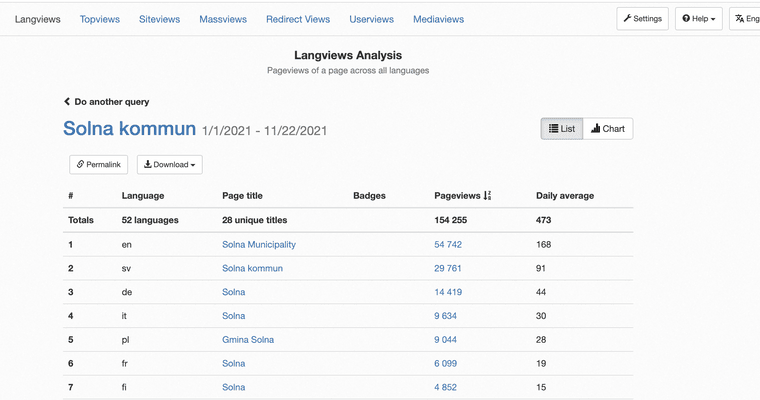
Task: Sort by Pageviews column sort icon
Action: pyautogui.click(x=487, y=196)
